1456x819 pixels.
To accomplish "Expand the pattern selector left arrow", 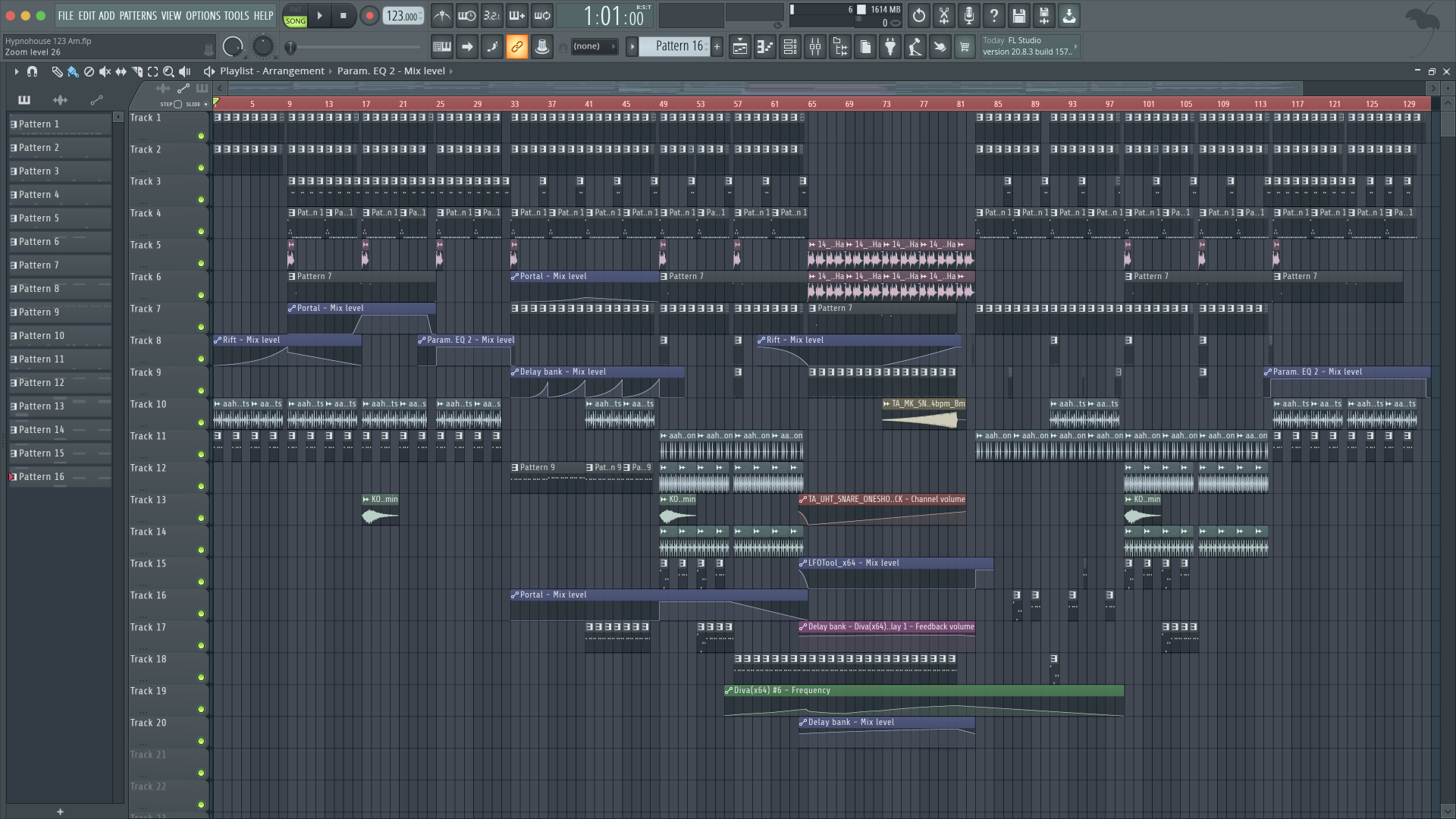I will [x=632, y=47].
